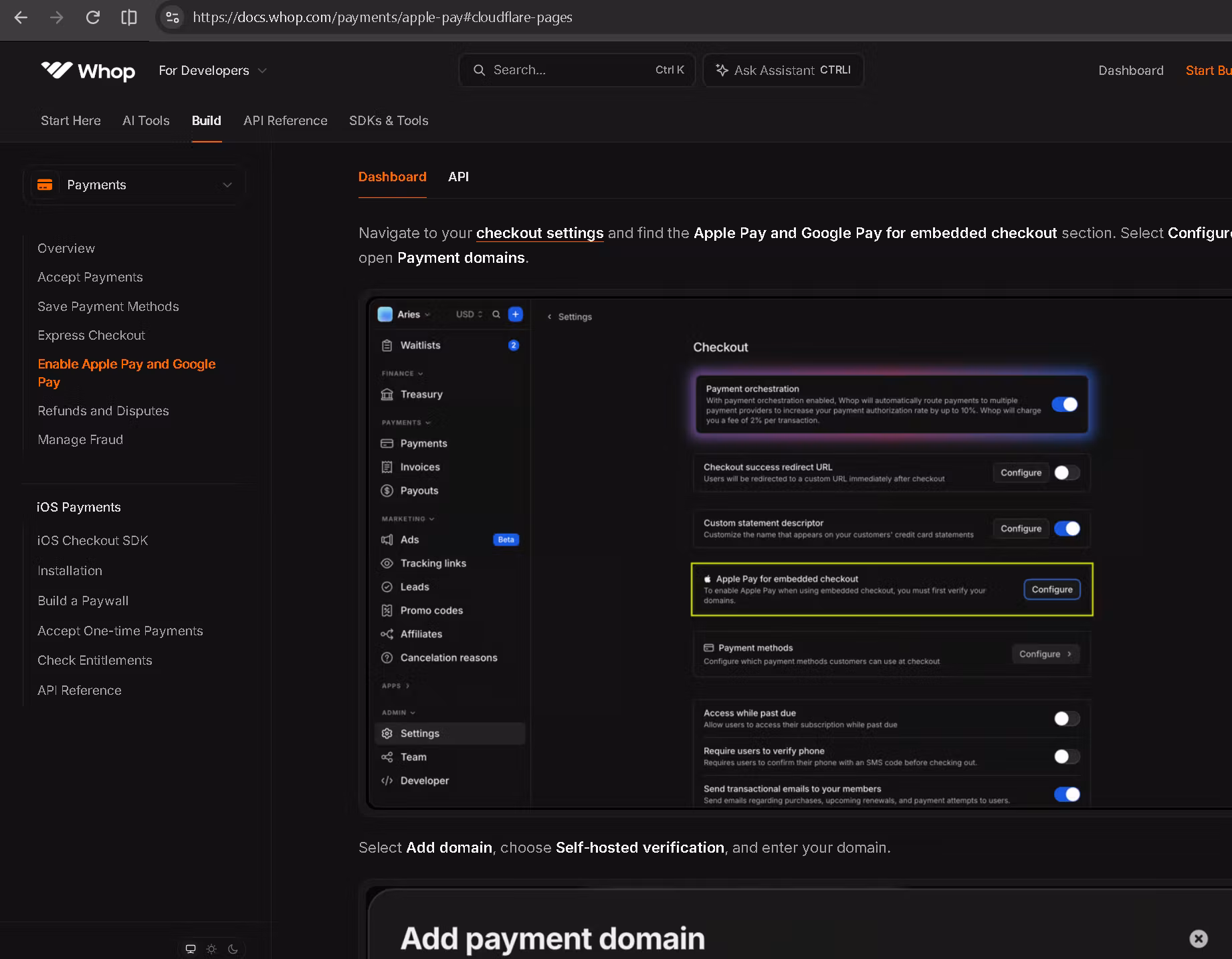Screen dimensions: 1232x959
Task: Toggle the Access while past due switch
Action: (x=1067, y=718)
